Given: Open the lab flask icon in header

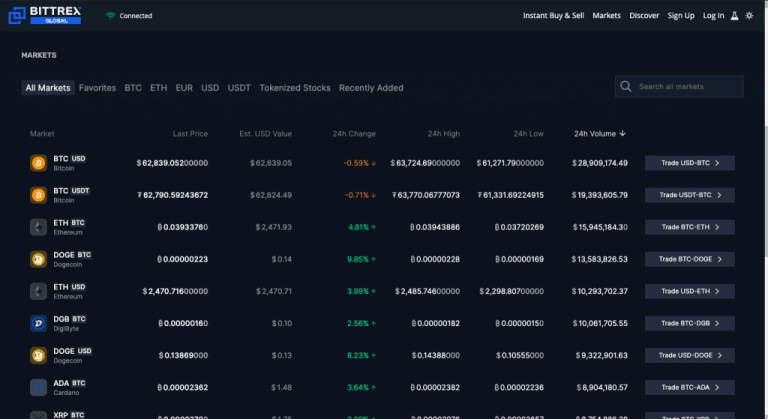Looking at the screenshot, I should (734, 16).
